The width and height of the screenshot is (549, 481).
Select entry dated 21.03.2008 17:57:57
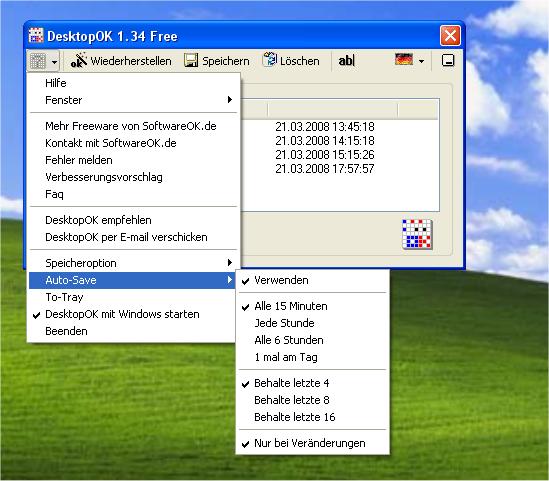(x=325, y=169)
